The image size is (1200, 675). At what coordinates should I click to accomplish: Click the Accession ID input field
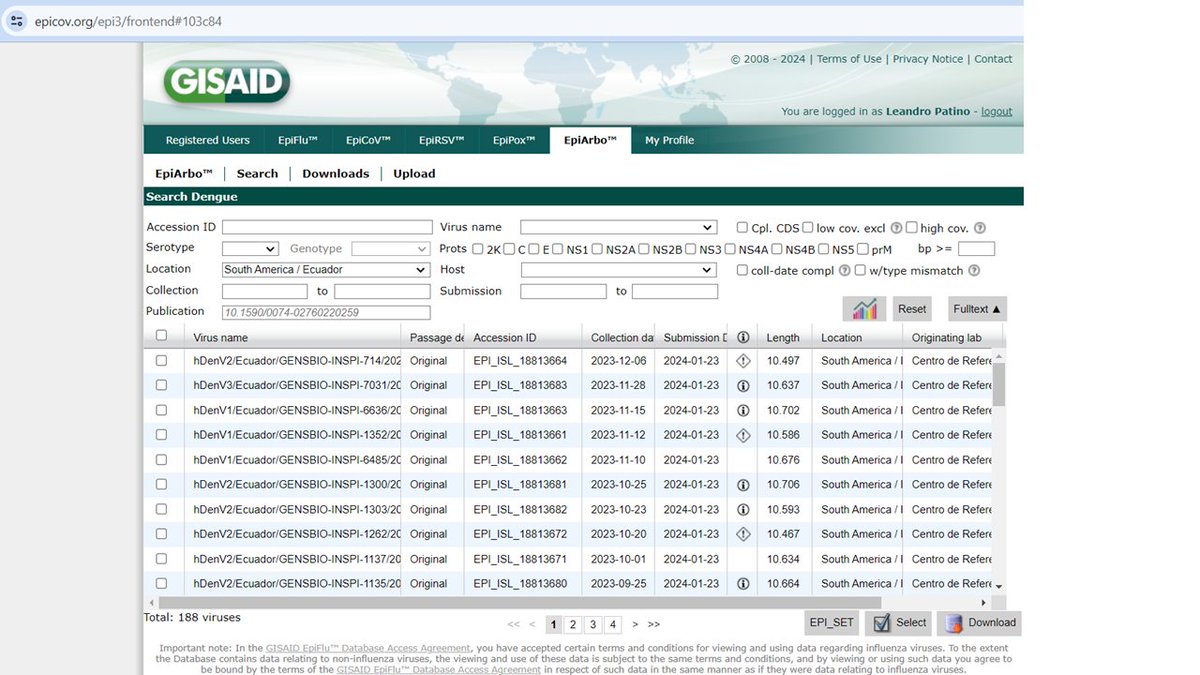(327, 227)
